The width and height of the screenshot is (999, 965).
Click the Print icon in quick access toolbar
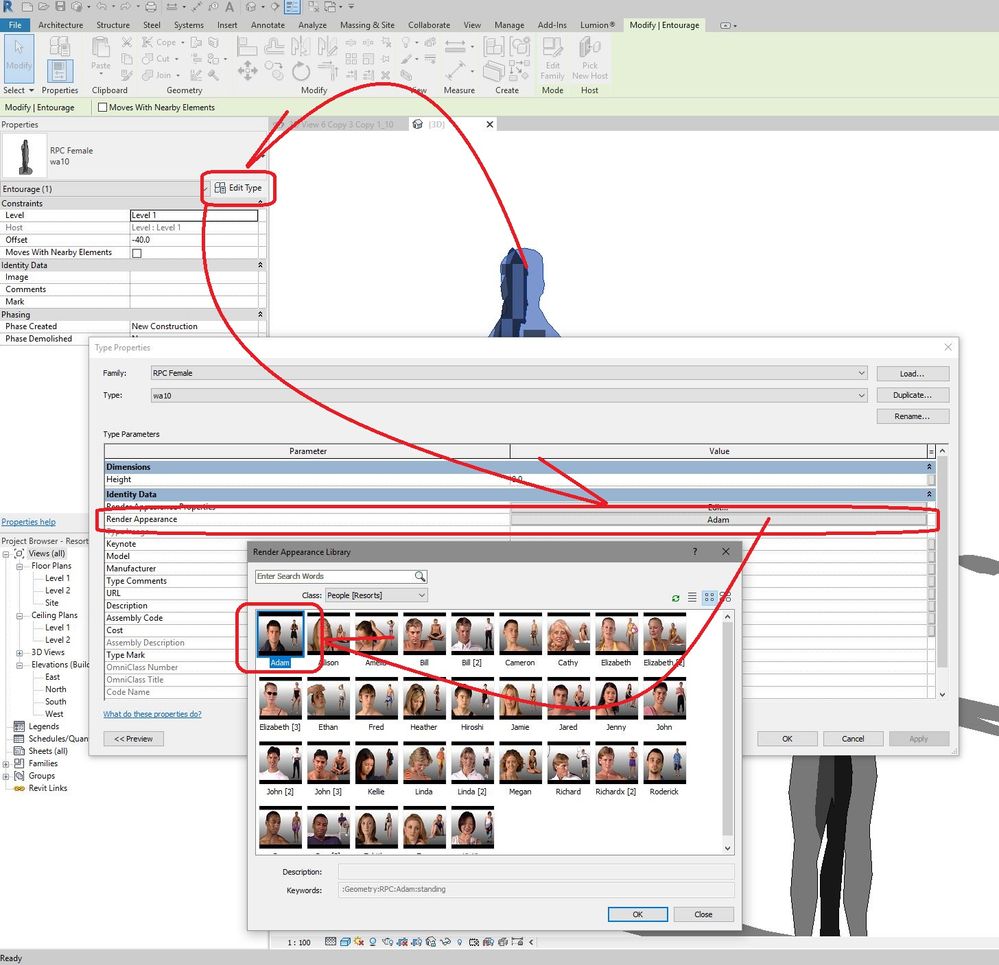pyautogui.click(x=150, y=7)
